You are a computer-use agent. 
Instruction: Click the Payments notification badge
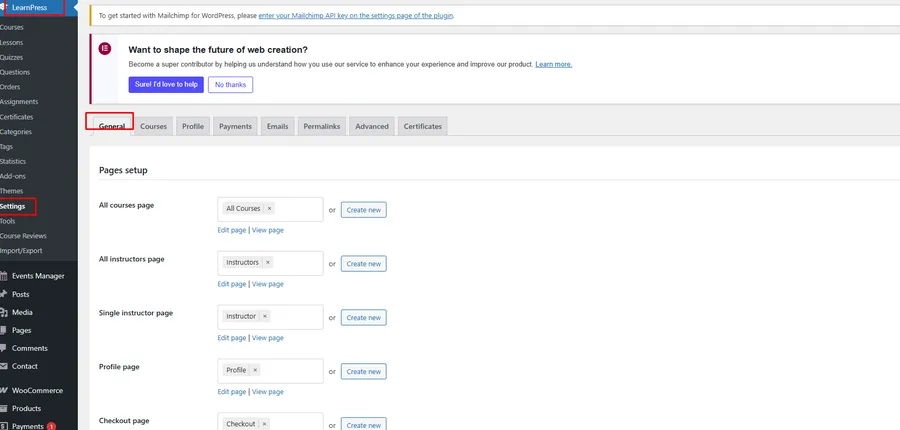51,427
